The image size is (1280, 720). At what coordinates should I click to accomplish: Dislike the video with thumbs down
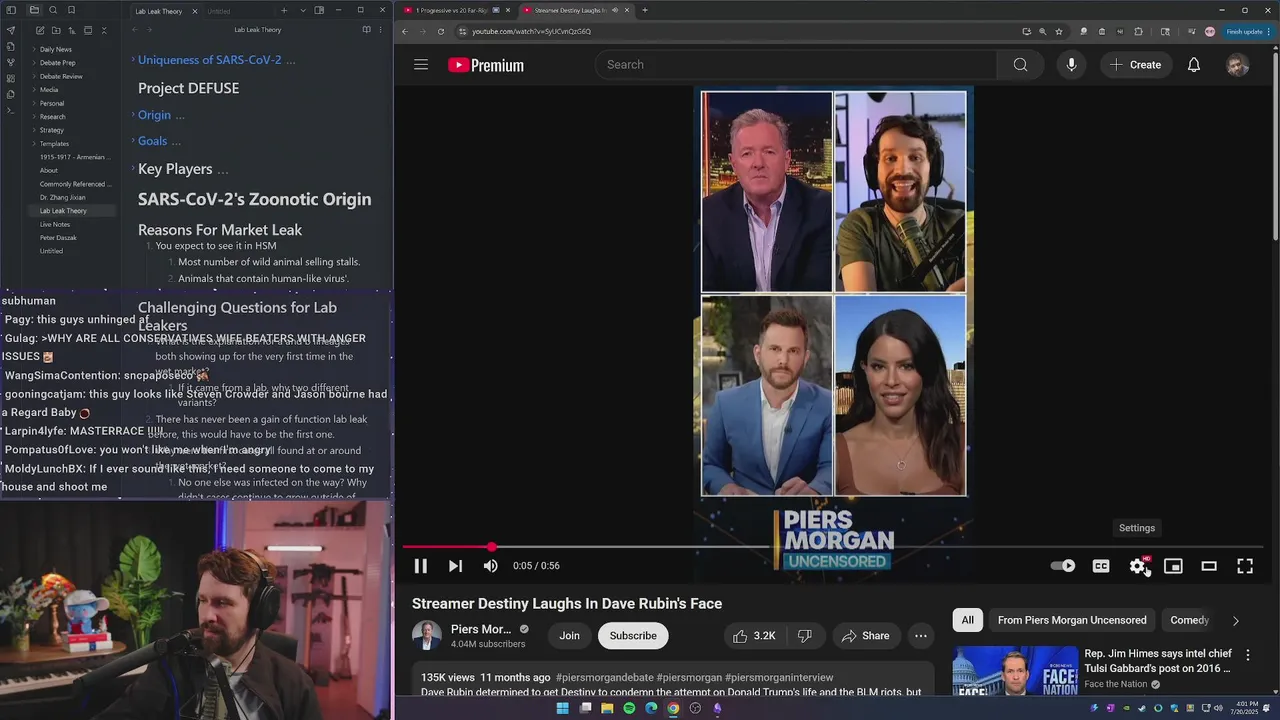[805, 636]
